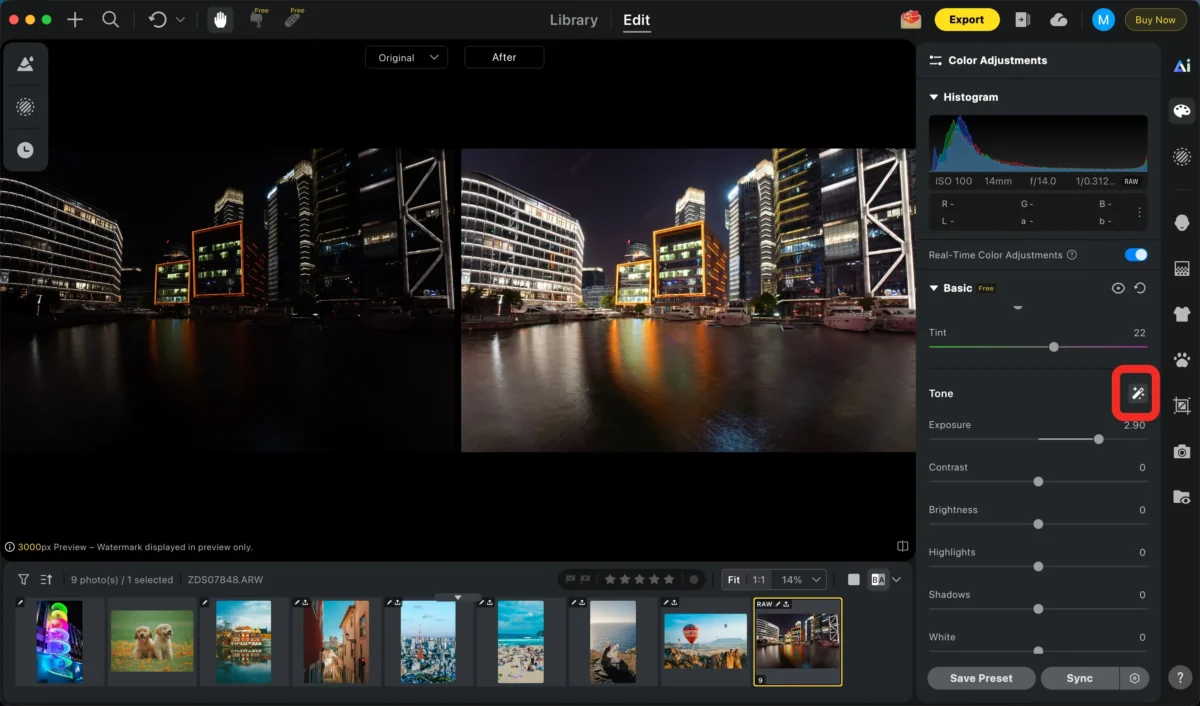This screenshot has width=1200, height=706.
Task: Click the Save Preset button
Action: click(980, 678)
